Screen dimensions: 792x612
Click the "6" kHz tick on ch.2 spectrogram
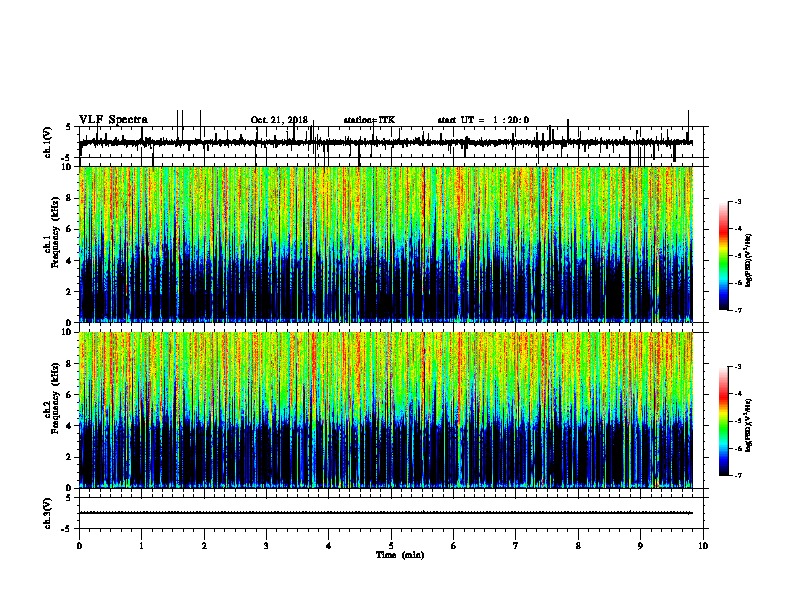click(69, 395)
